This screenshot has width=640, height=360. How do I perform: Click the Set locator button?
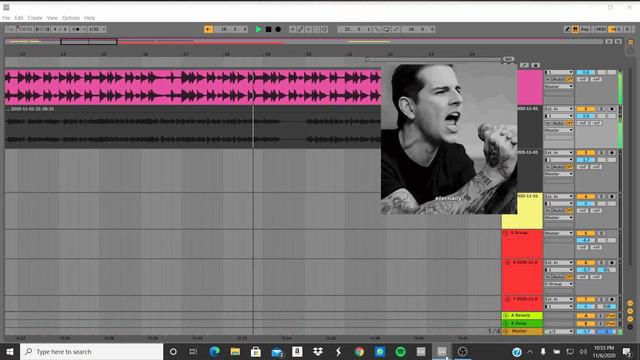coord(508,59)
